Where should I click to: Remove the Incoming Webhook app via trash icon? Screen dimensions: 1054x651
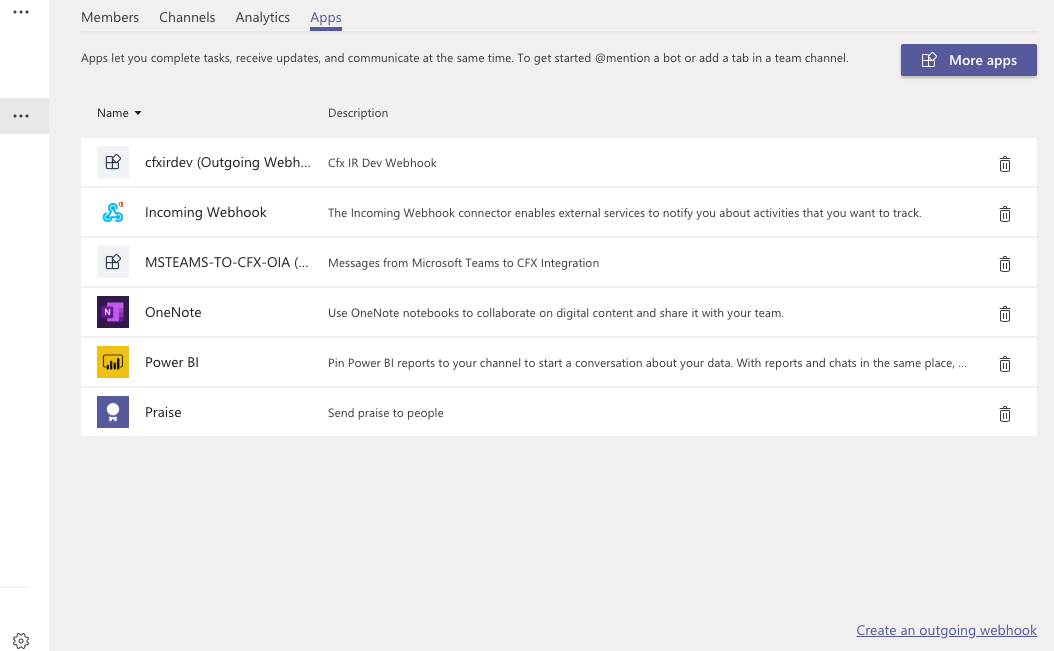[1005, 214]
